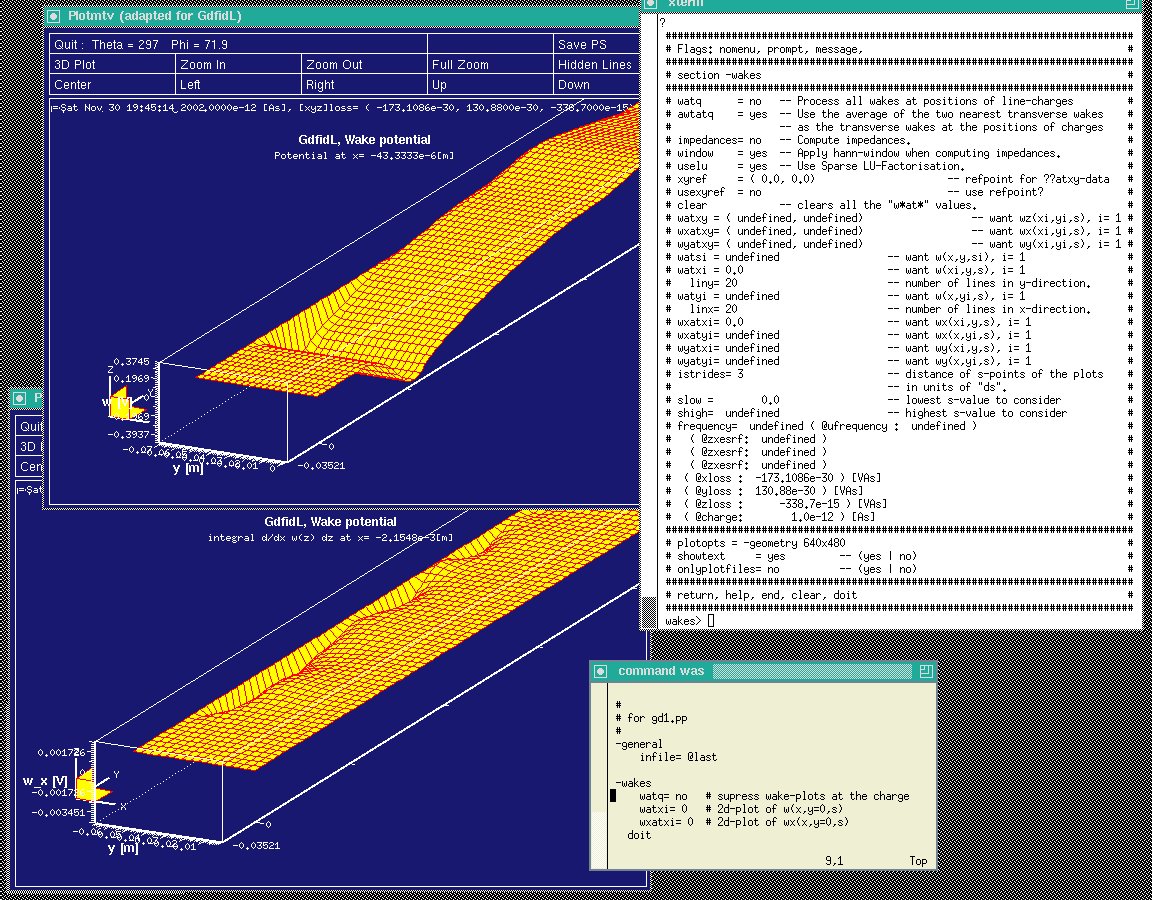The width and height of the screenshot is (1152, 900).
Task: Click the 'watsi = undefined' line in xterm
Action: coord(899,257)
